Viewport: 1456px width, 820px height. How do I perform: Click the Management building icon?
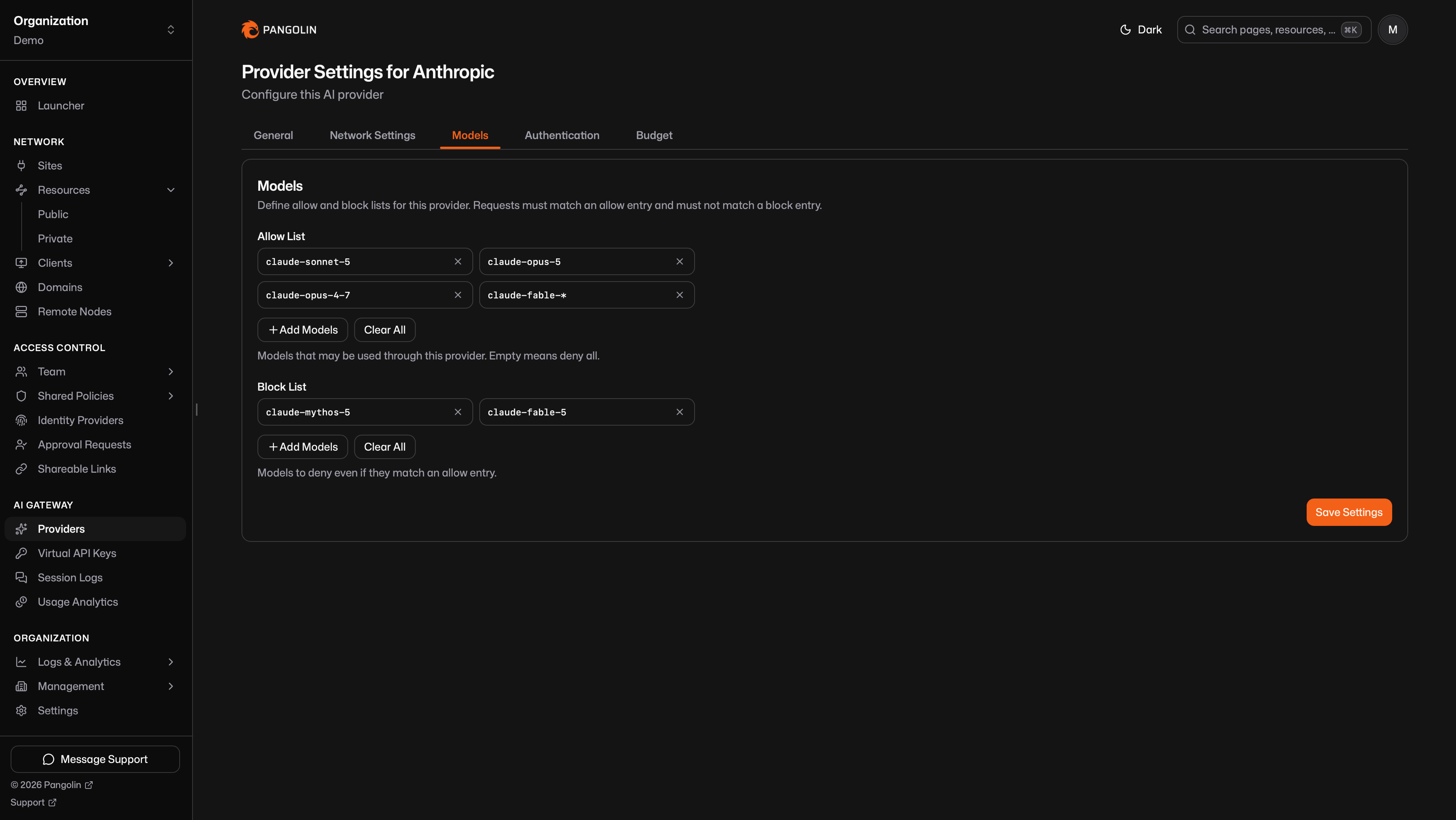coord(22,686)
